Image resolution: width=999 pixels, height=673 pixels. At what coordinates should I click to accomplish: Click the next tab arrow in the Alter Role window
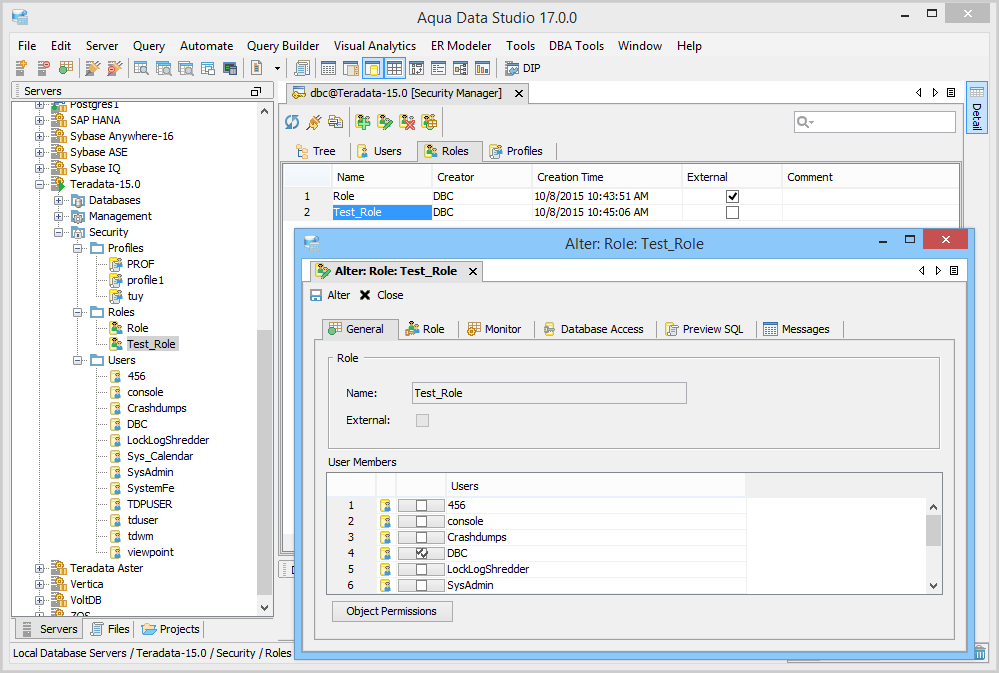[938, 271]
